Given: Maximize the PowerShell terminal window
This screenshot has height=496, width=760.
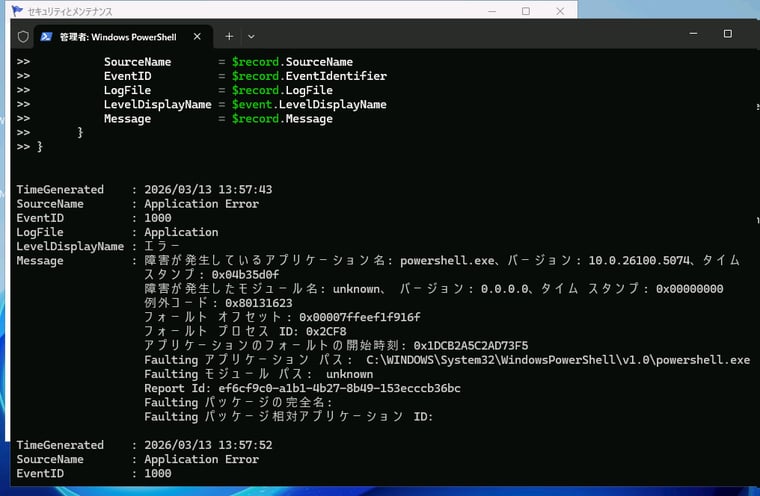Looking at the screenshot, I should coord(728,34).
